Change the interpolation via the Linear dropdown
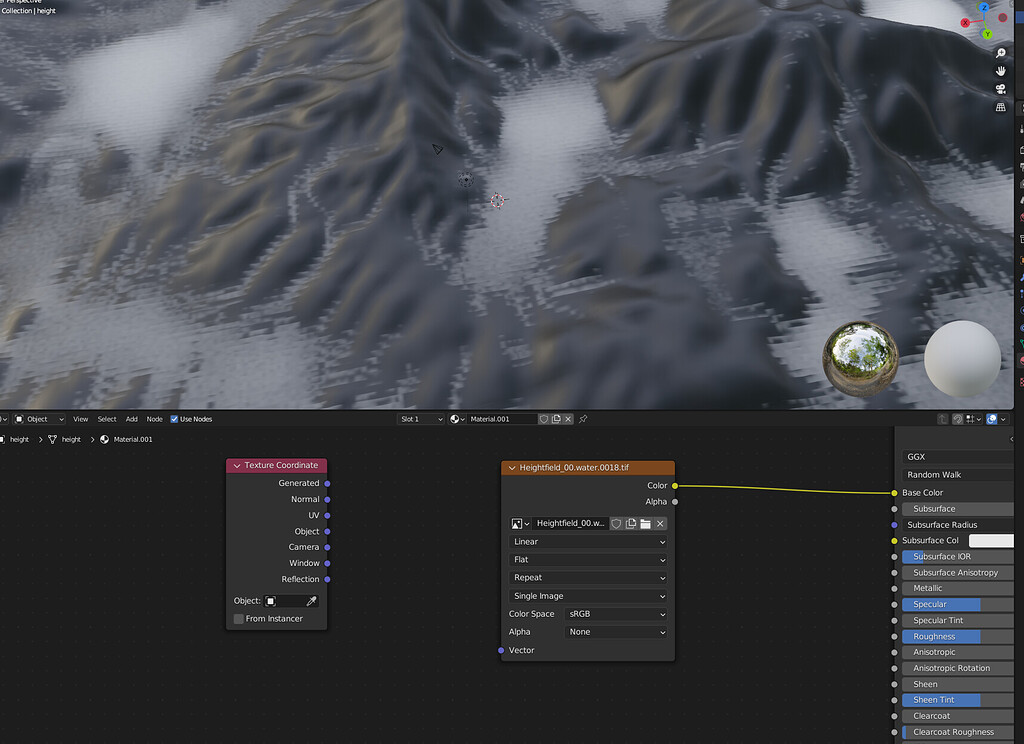Image resolution: width=1024 pixels, height=744 pixels. tap(587, 541)
